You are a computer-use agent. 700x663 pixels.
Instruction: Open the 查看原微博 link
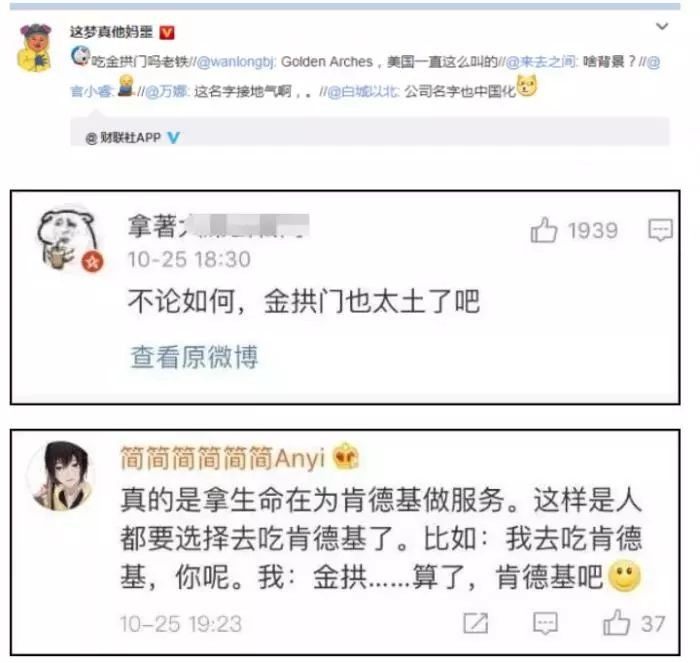[x=194, y=357]
